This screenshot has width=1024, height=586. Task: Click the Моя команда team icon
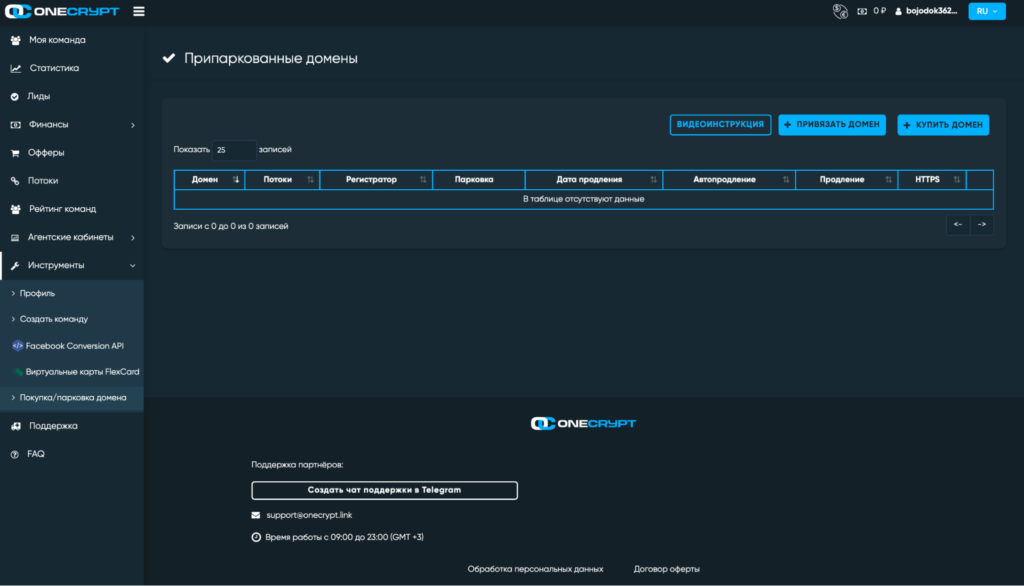[x=16, y=41]
